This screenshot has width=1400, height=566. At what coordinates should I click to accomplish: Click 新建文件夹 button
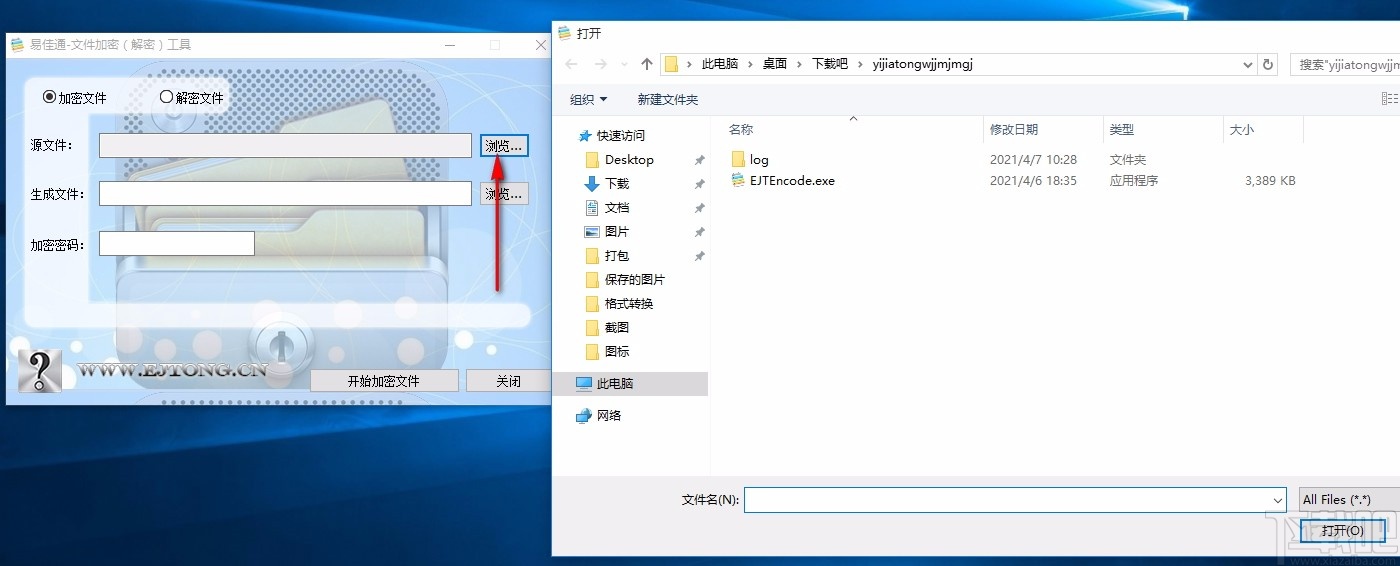(668, 99)
